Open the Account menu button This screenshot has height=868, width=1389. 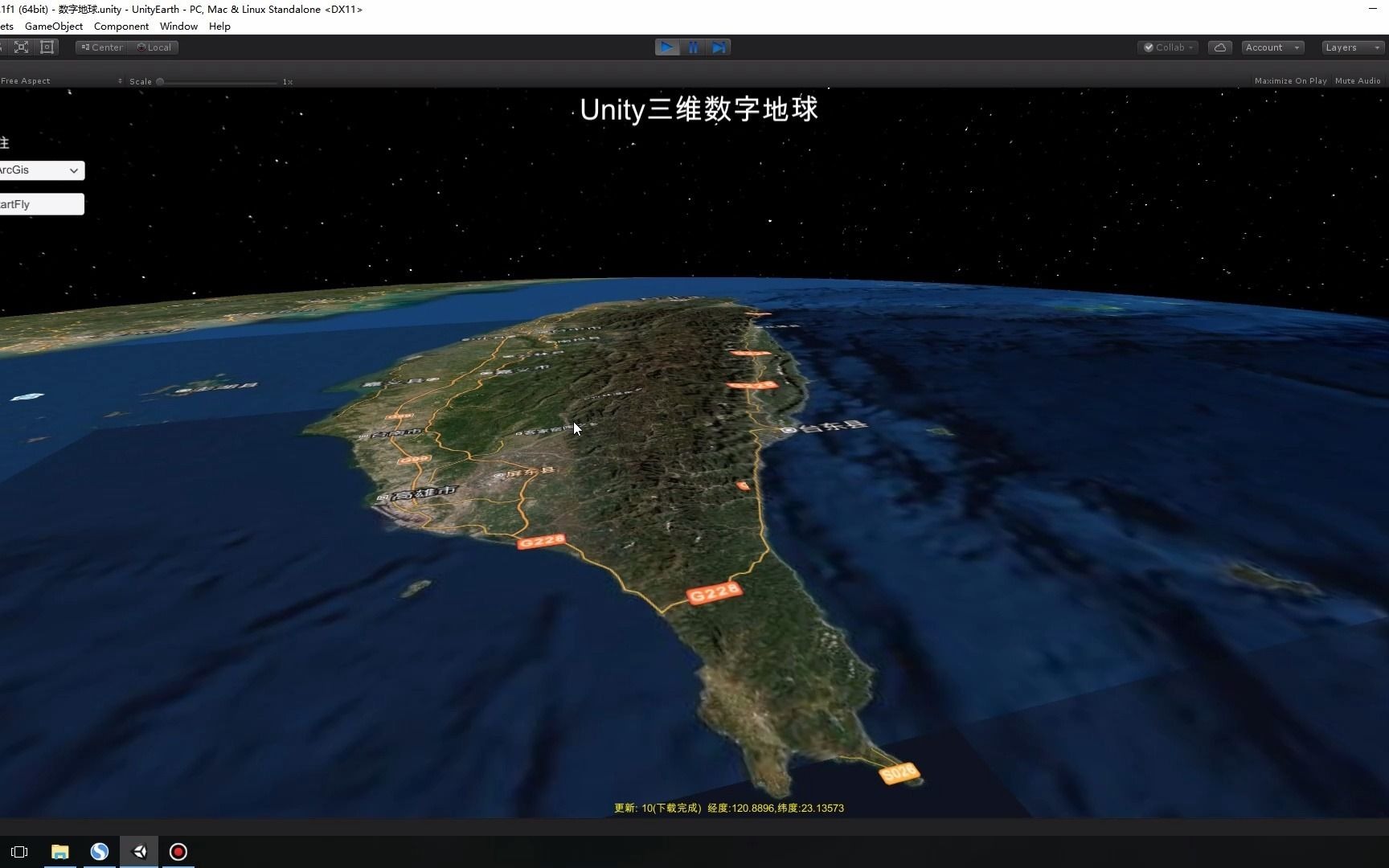pyautogui.click(x=1272, y=47)
